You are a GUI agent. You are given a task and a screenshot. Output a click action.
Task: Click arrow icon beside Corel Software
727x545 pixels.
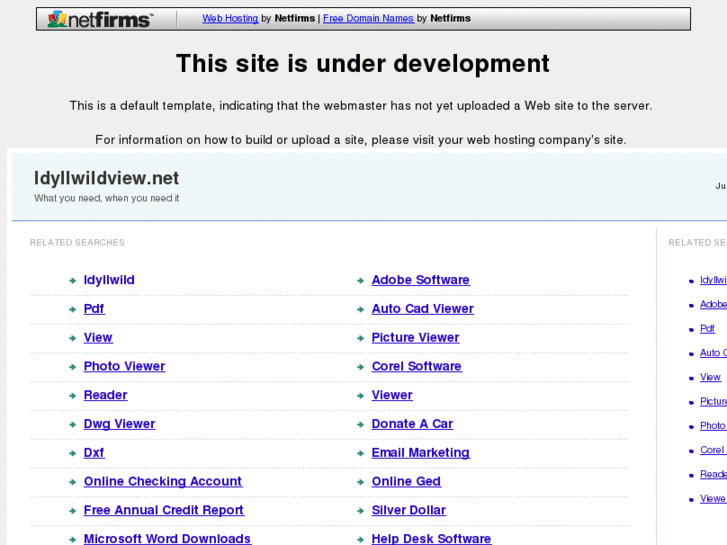point(360,367)
